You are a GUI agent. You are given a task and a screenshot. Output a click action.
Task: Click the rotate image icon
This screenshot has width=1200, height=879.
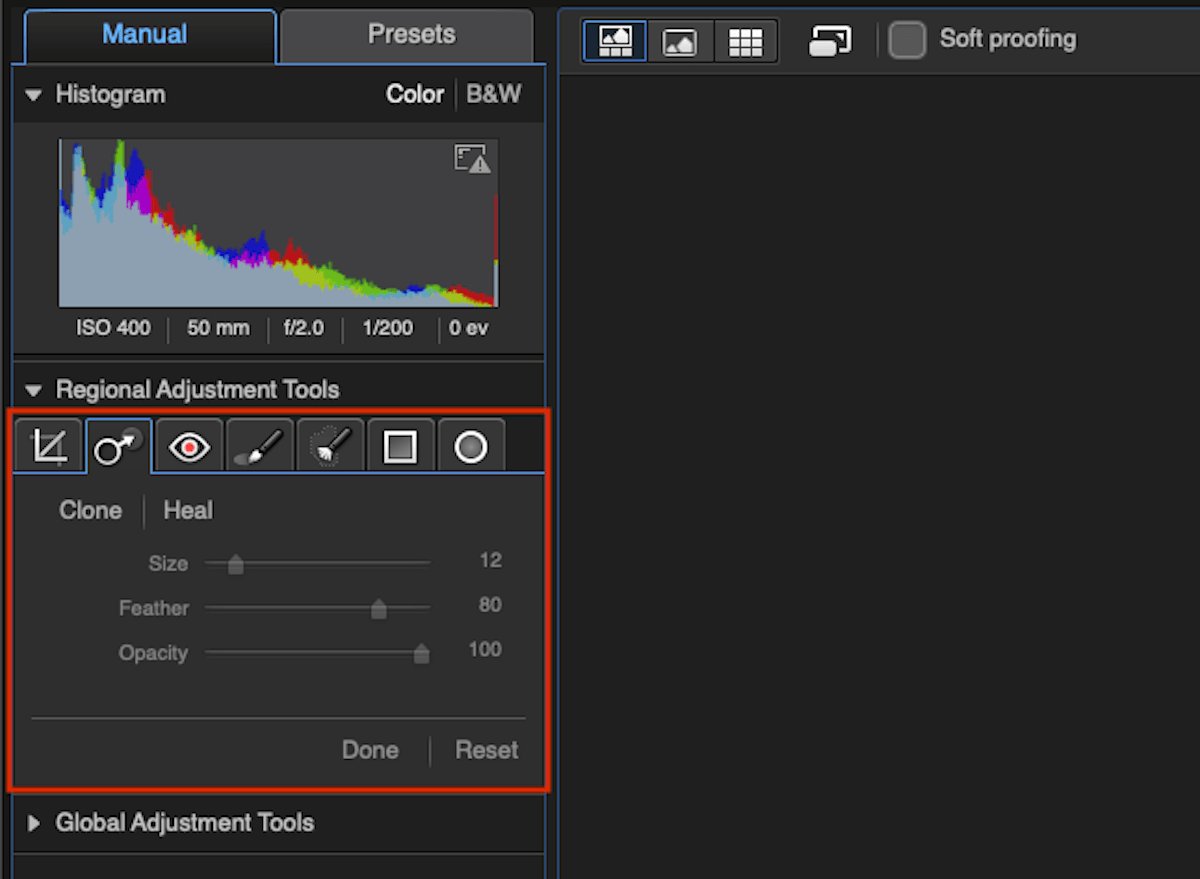(828, 39)
